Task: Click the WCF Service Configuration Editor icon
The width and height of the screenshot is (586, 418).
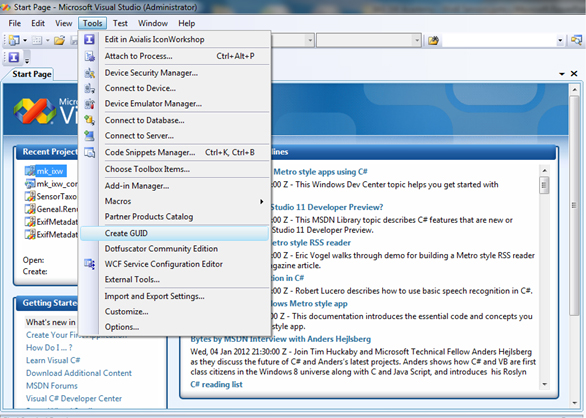Action: 90,264
